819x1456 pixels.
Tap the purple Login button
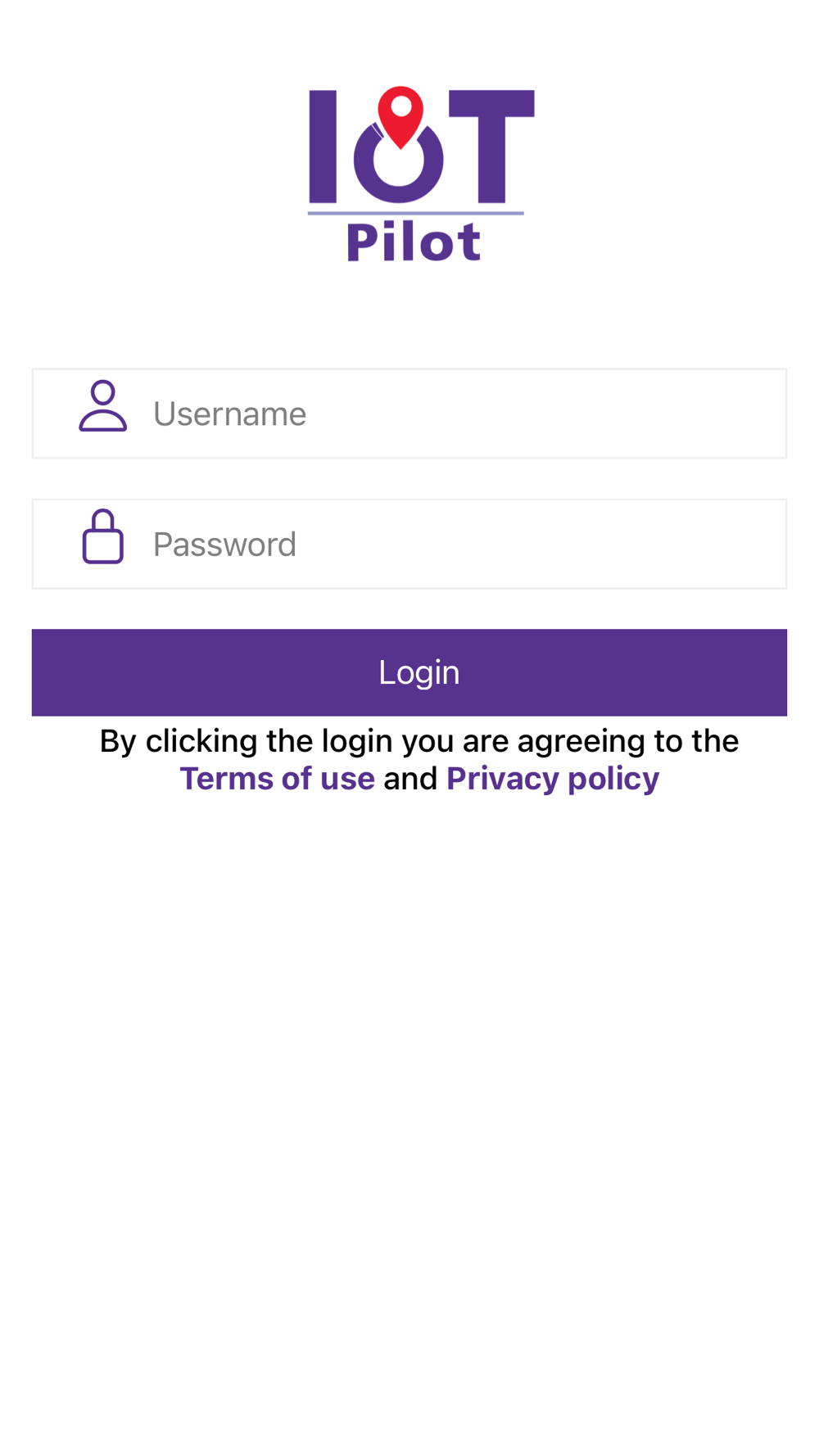point(409,672)
